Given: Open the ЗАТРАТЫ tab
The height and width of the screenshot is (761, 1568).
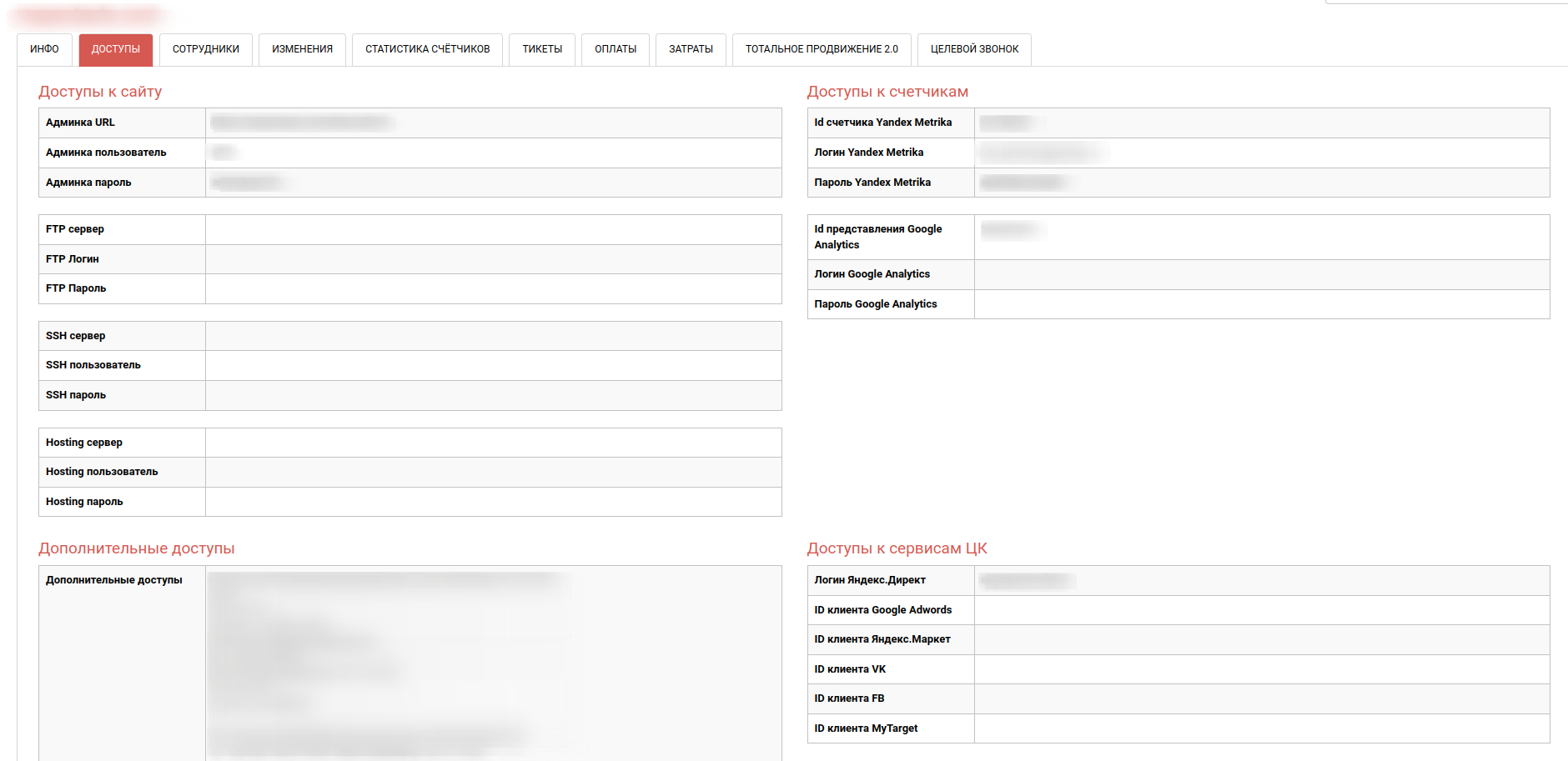Looking at the screenshot, I should pyautogui.click(x=691, y=49).
